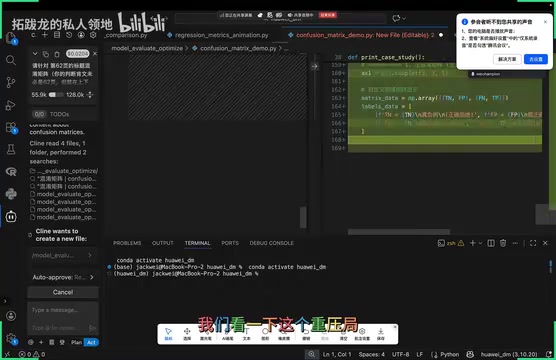Open Testing flask icon in activity bar
Image resolution: width=556 pixels, height=360 pixels.
tap(11, 149)
